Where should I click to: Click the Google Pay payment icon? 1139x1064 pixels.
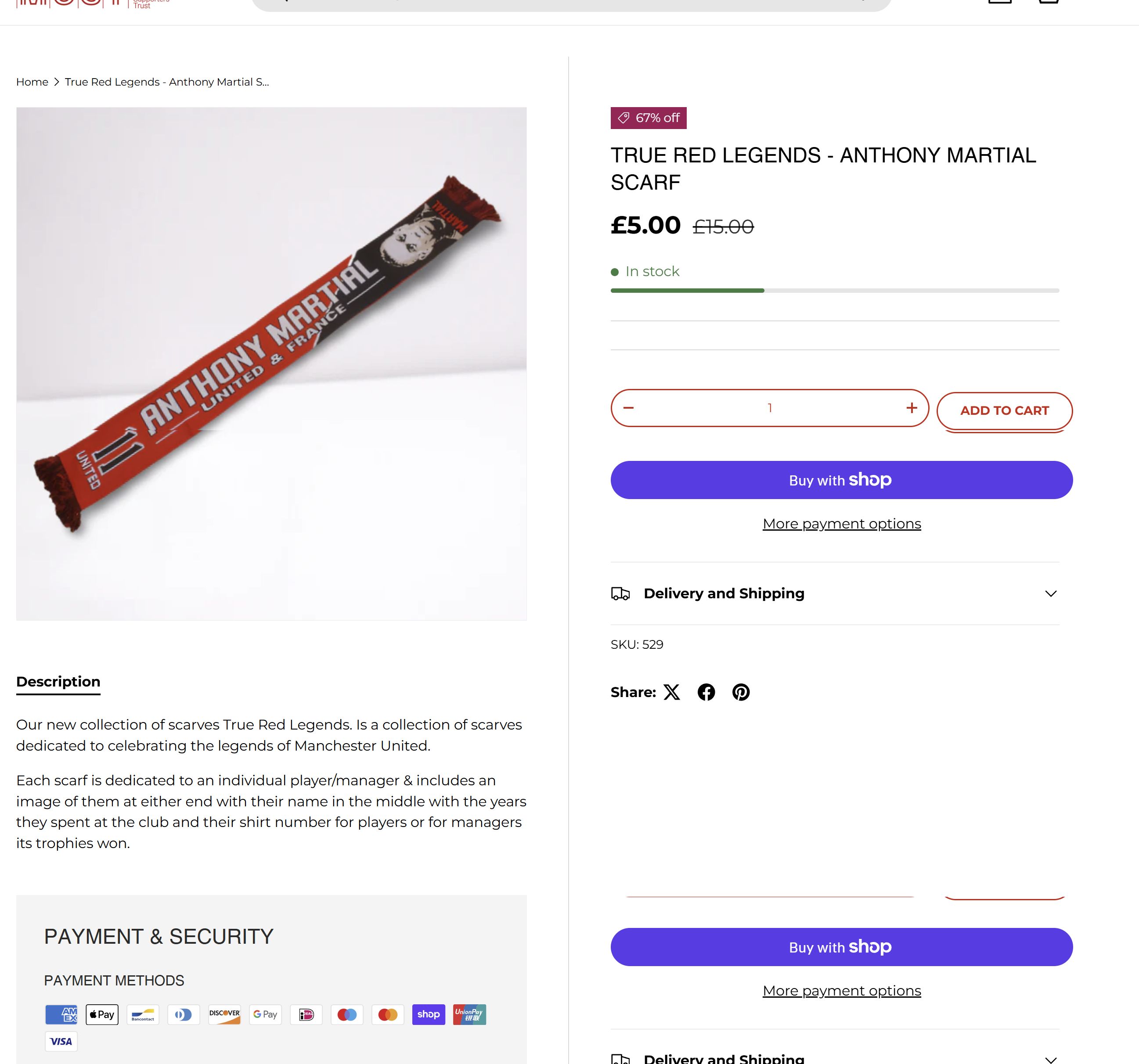coord(265,1015)
